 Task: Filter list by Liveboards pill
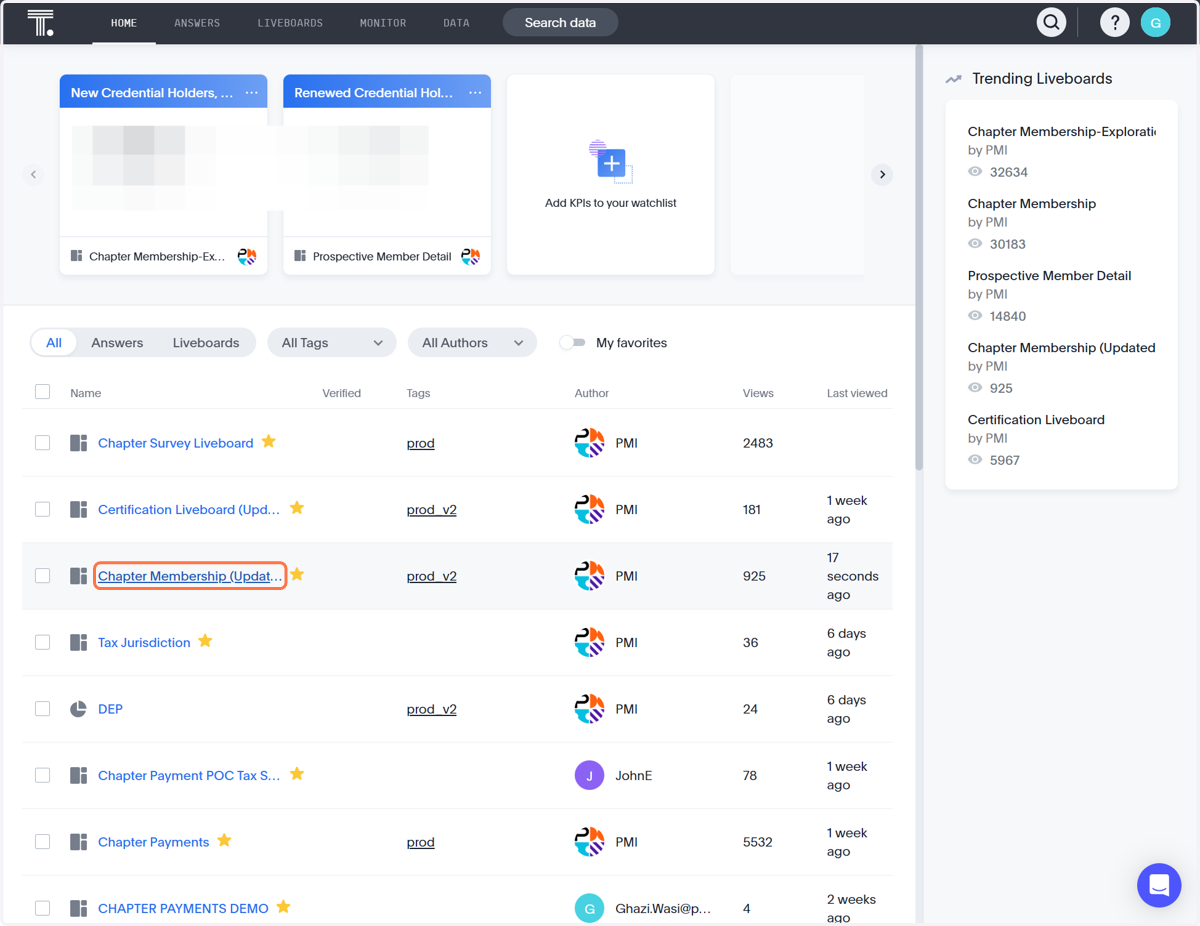(206, 342)
